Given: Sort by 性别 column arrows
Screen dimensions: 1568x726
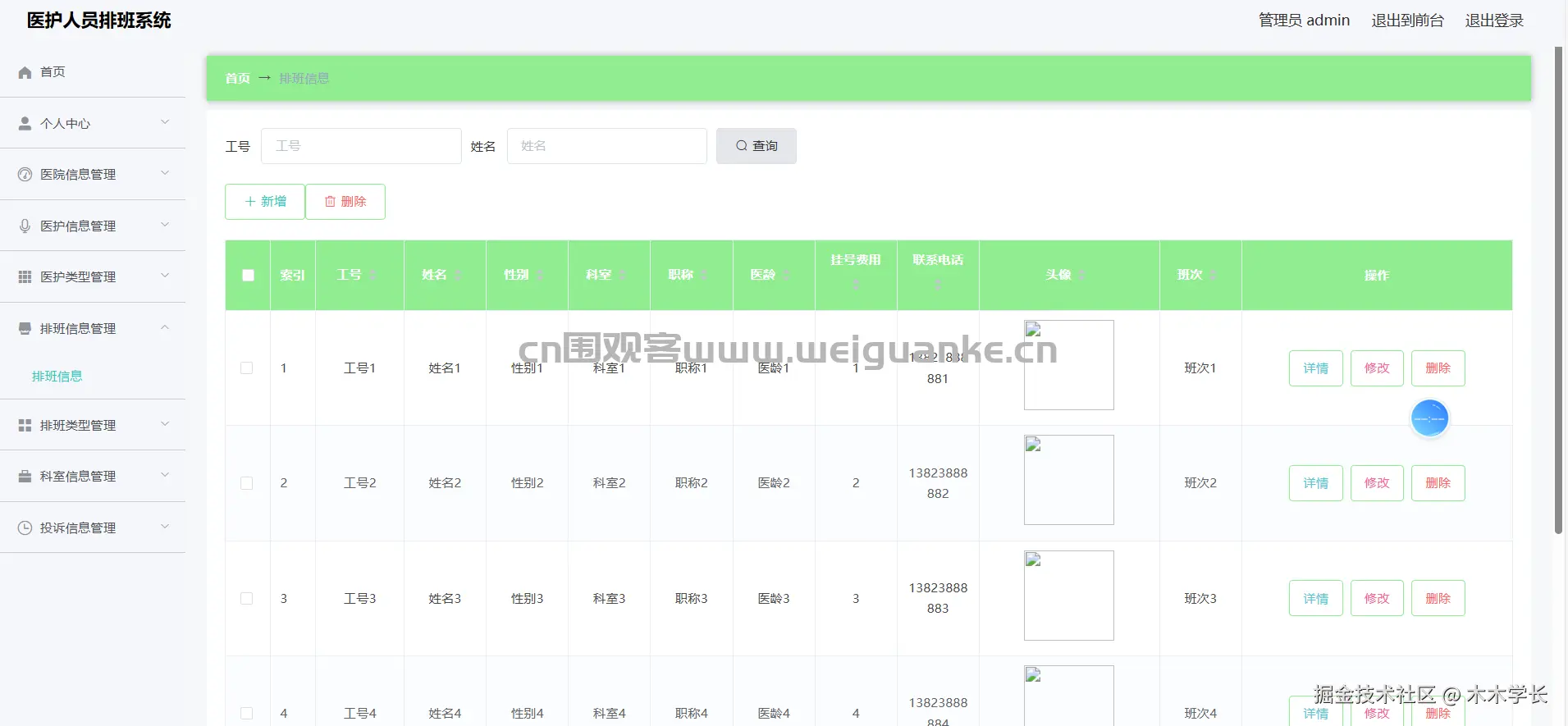Looking at the screenshot, I should (x=540, y=275).
